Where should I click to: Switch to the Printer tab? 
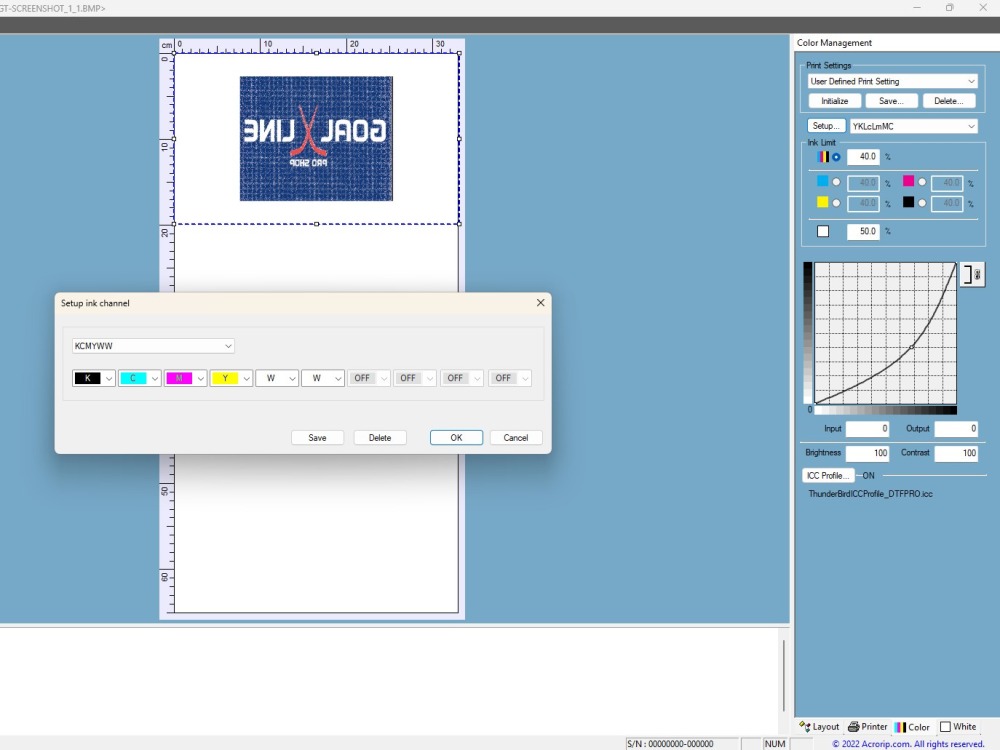pos(867,726)
